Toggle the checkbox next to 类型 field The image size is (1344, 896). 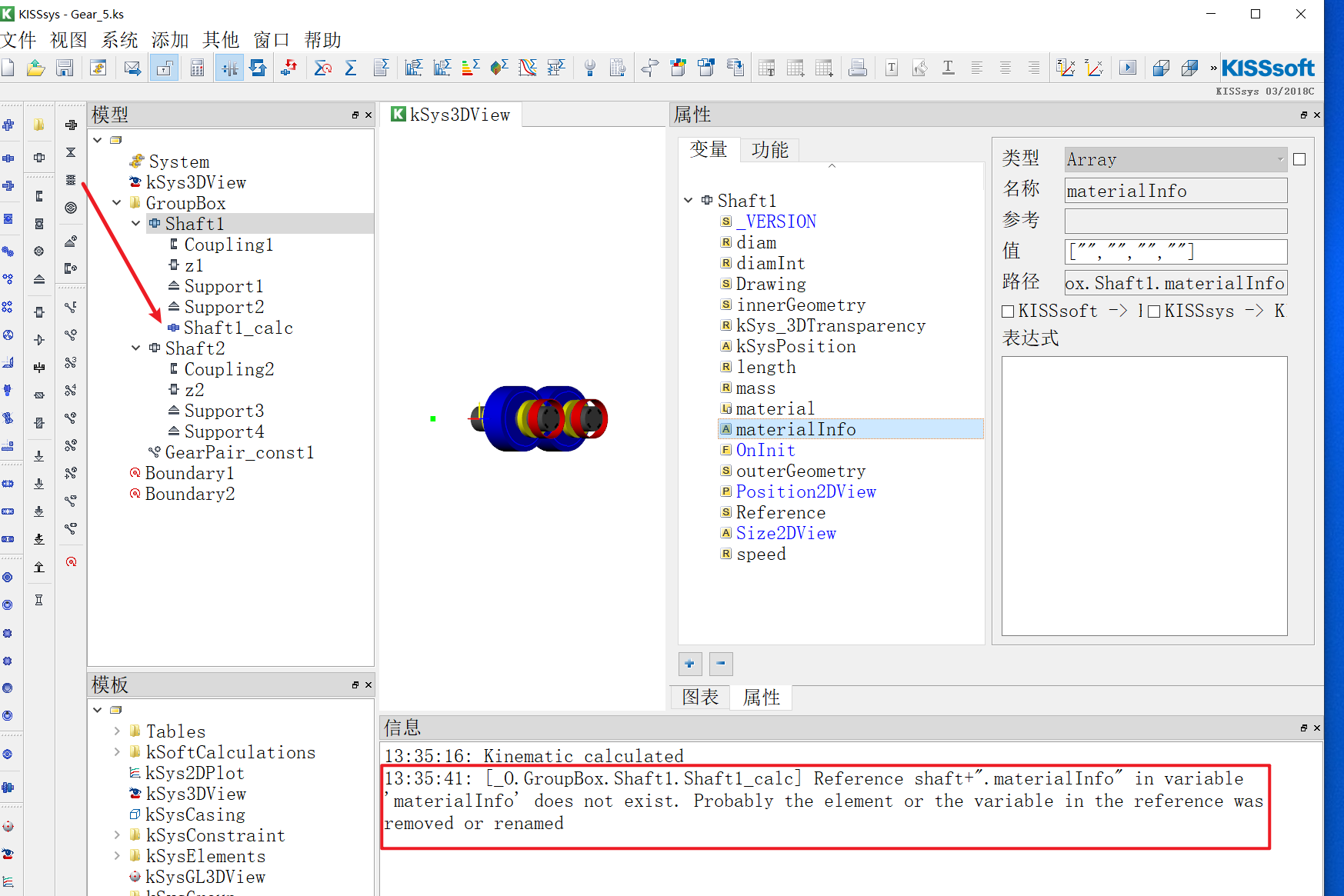pyautogui.click(x=1300, y=159)
